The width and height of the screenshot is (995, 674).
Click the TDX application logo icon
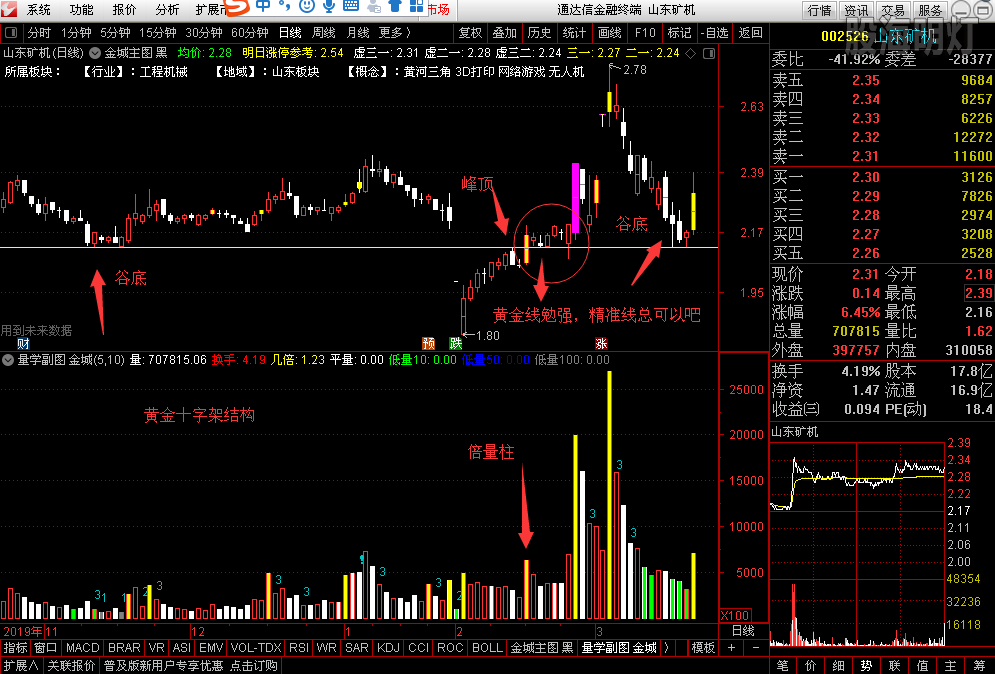click(x=10, y=10)
